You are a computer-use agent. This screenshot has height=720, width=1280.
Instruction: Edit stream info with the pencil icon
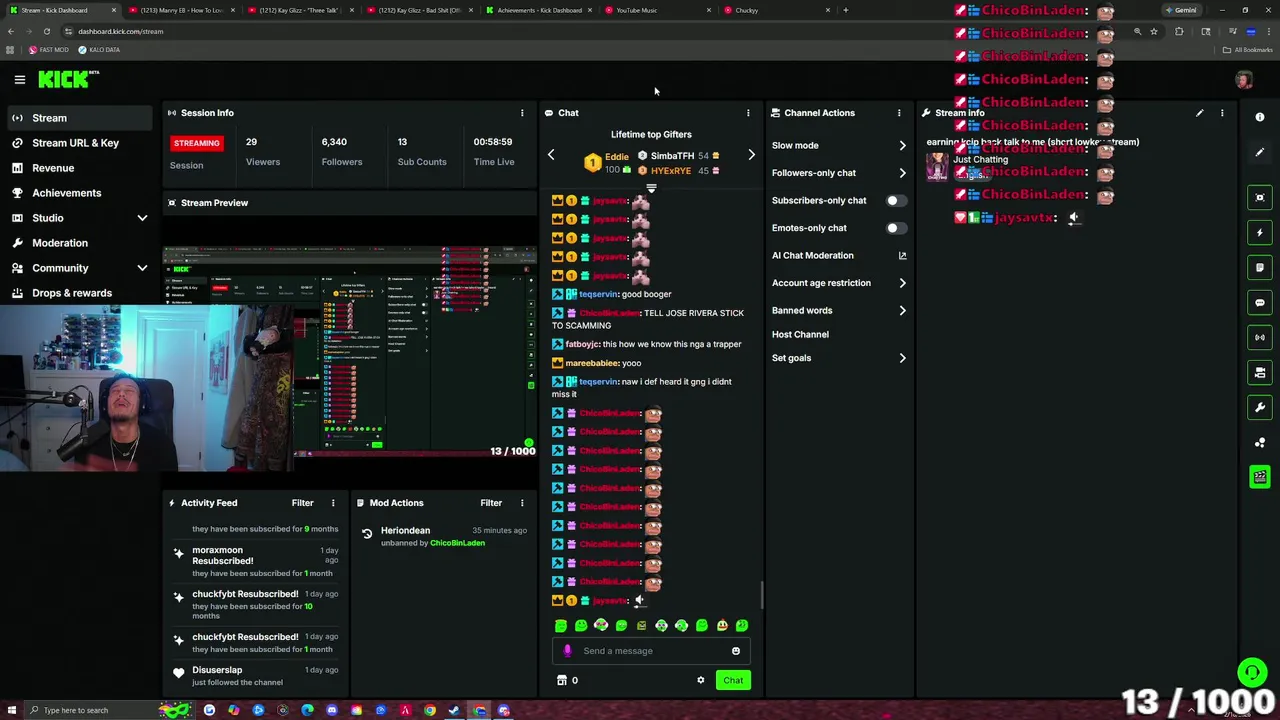point(1199,113)
